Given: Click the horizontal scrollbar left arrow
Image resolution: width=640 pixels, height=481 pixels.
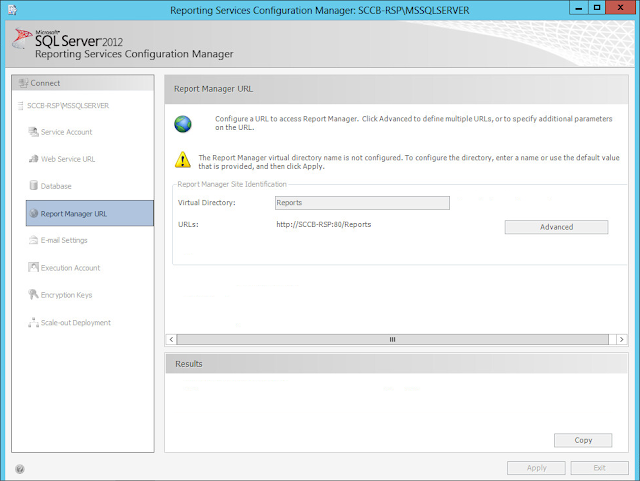Looking at the screenshot, I should tap(171, 339).
